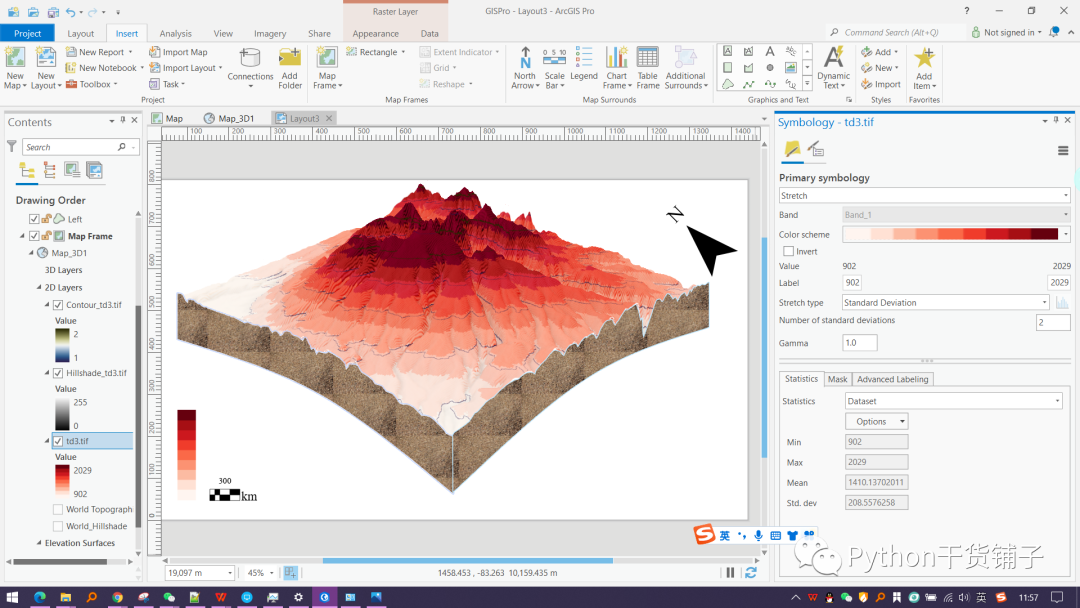Click the Command Search field
This screenshot has width=1080, height=608.
coord(894,32)
